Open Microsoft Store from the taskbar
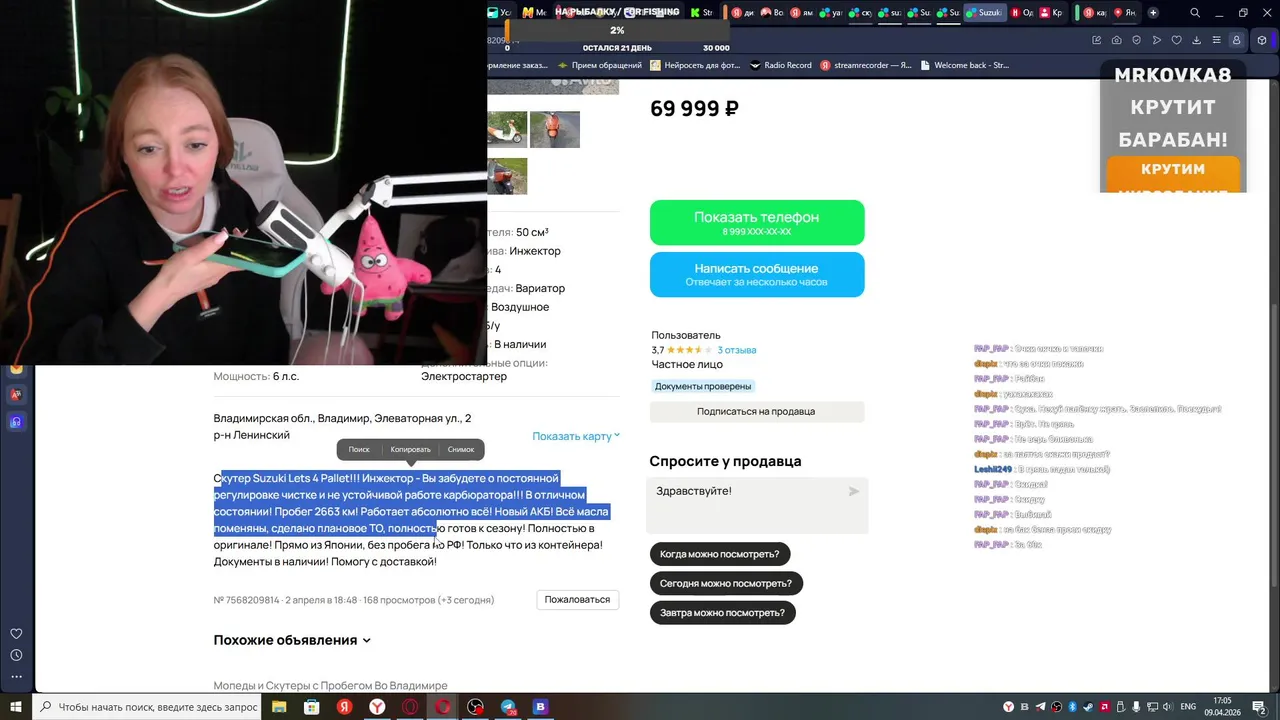The image size is (1280, 720). [312, 707]
